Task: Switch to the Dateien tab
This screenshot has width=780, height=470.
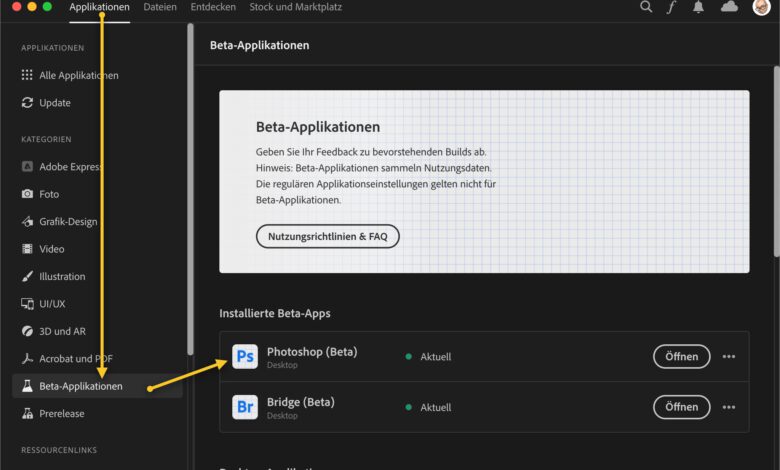Action: [160, 7]
